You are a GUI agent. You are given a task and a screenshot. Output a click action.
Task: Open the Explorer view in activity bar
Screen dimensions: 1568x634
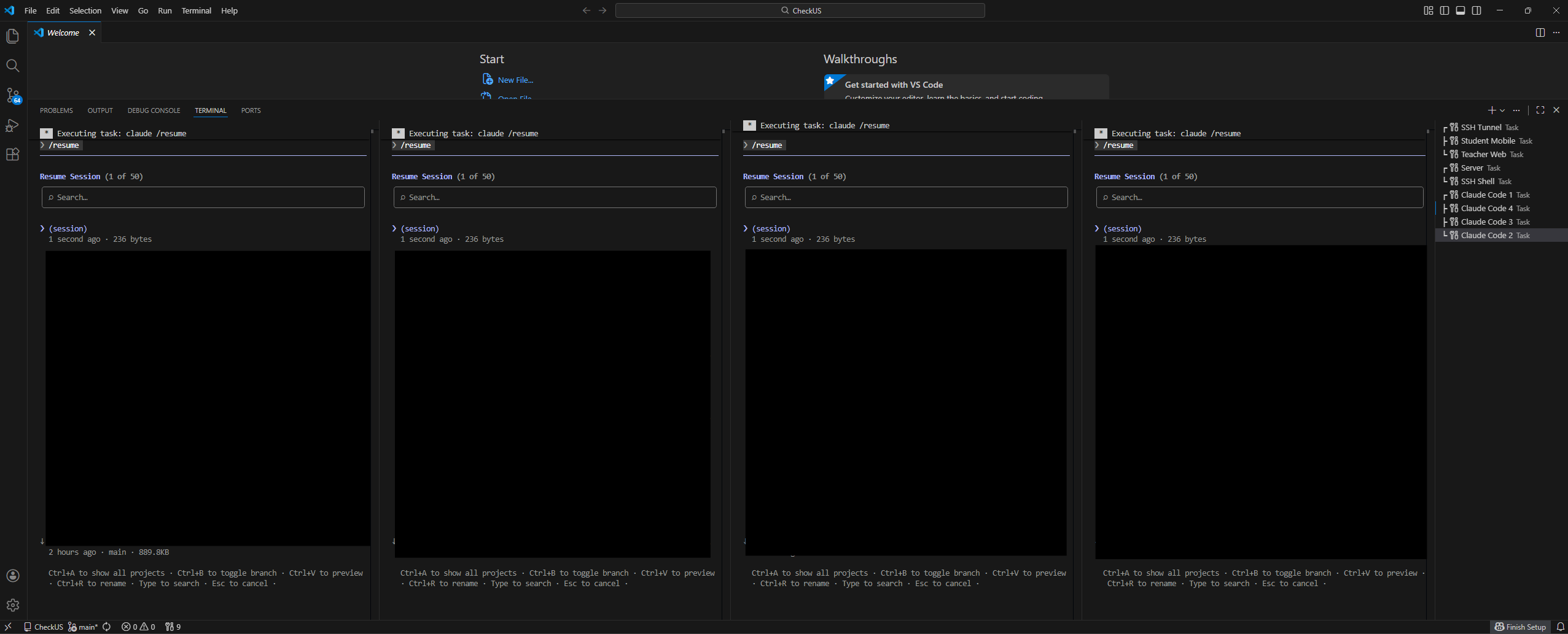click(x=12, y=36)
